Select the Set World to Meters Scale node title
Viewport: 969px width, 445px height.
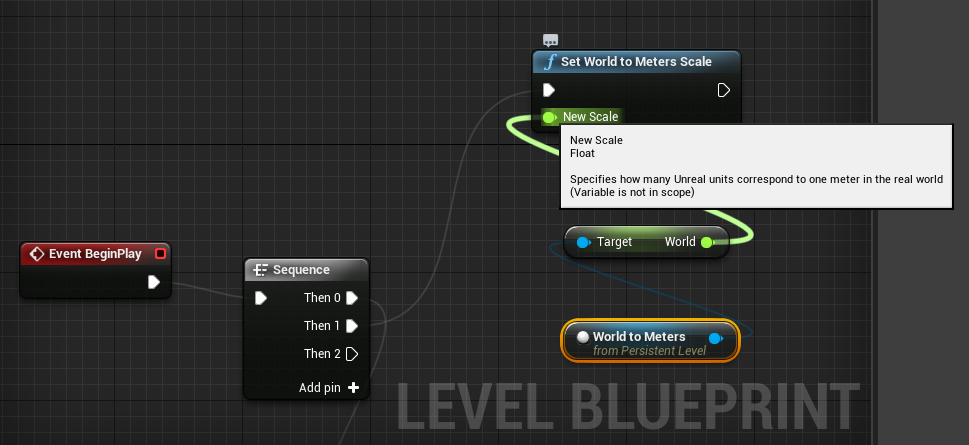click(636, 62)
